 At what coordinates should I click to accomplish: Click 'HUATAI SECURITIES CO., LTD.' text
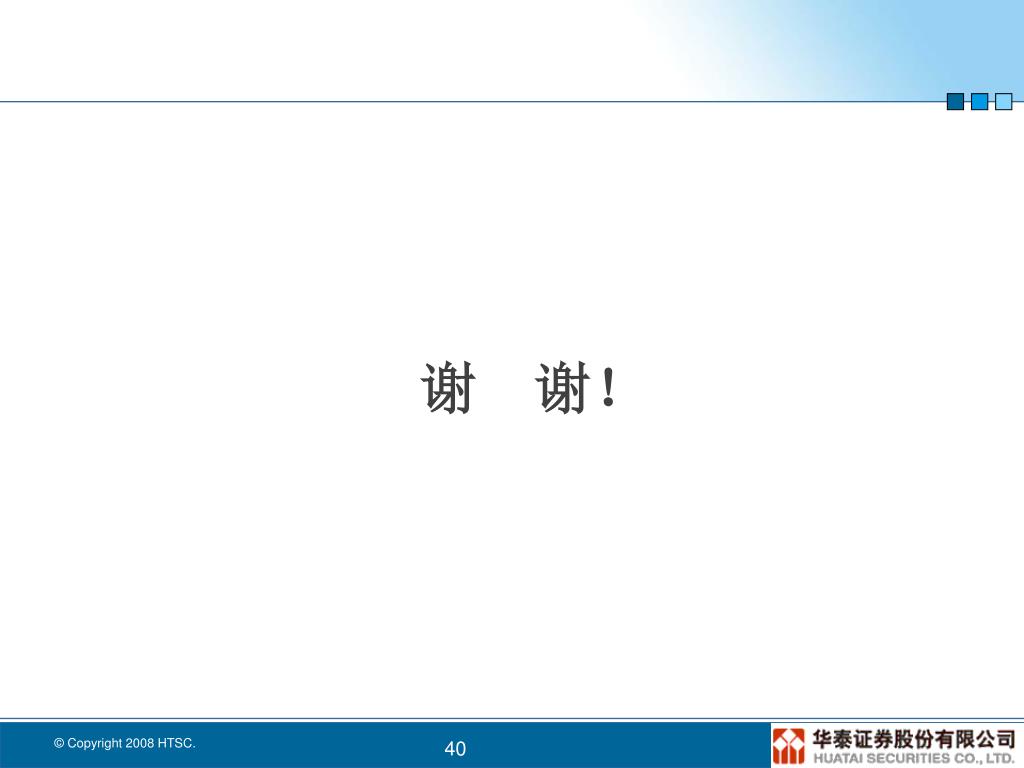pyautogui.click(x=914, y=758)
